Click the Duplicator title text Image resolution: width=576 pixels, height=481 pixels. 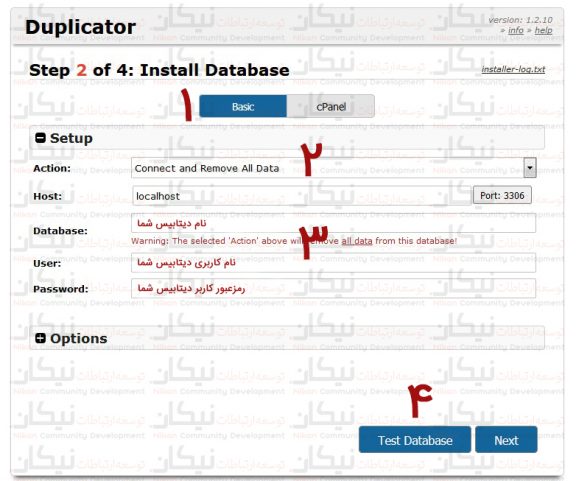pos(80,27)
